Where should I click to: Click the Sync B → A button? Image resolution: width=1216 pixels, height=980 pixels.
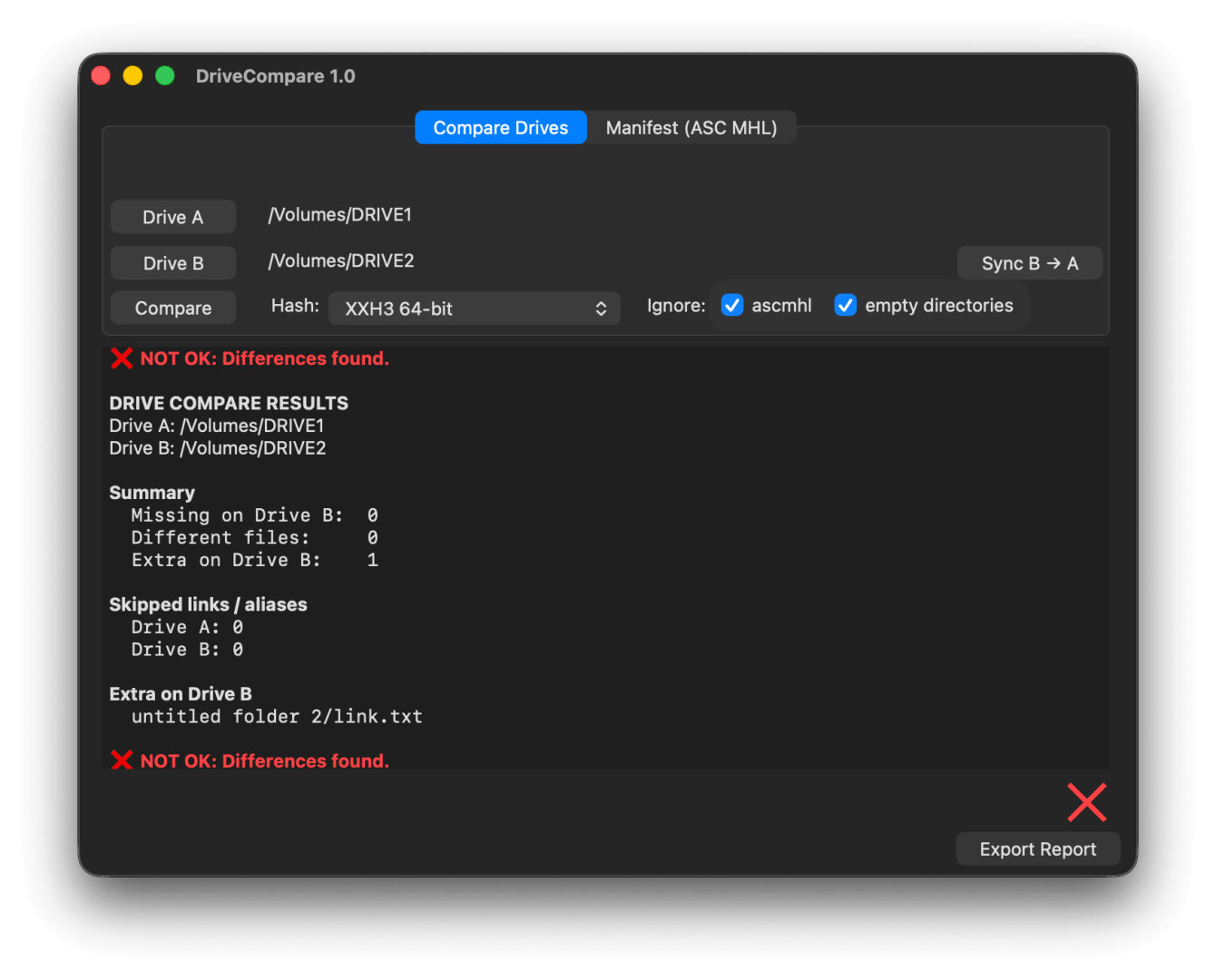click(1030, 263)
